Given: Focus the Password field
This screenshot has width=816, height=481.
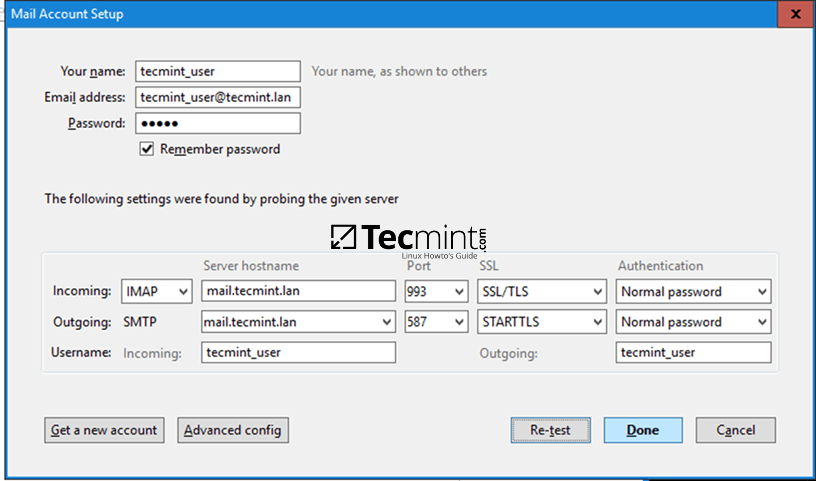Looking at the screenshot, I should [x=218, y=123].
